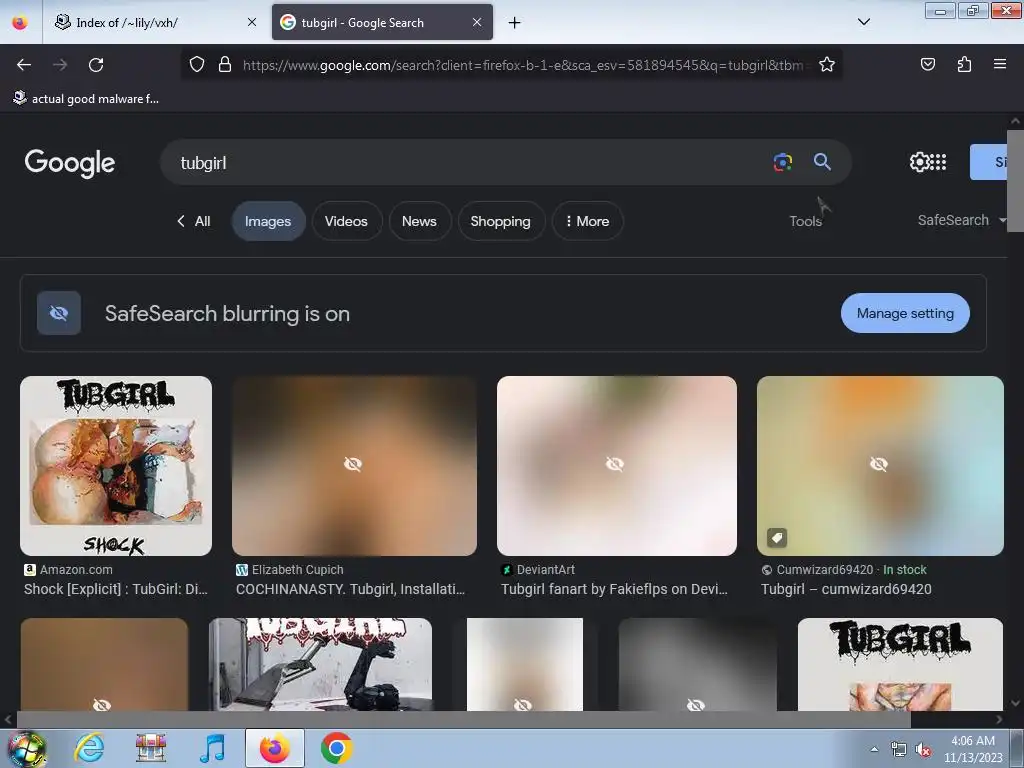1024x768 pixels.
Task: Open the muted volume tray icon
Action: click(923, 750)
